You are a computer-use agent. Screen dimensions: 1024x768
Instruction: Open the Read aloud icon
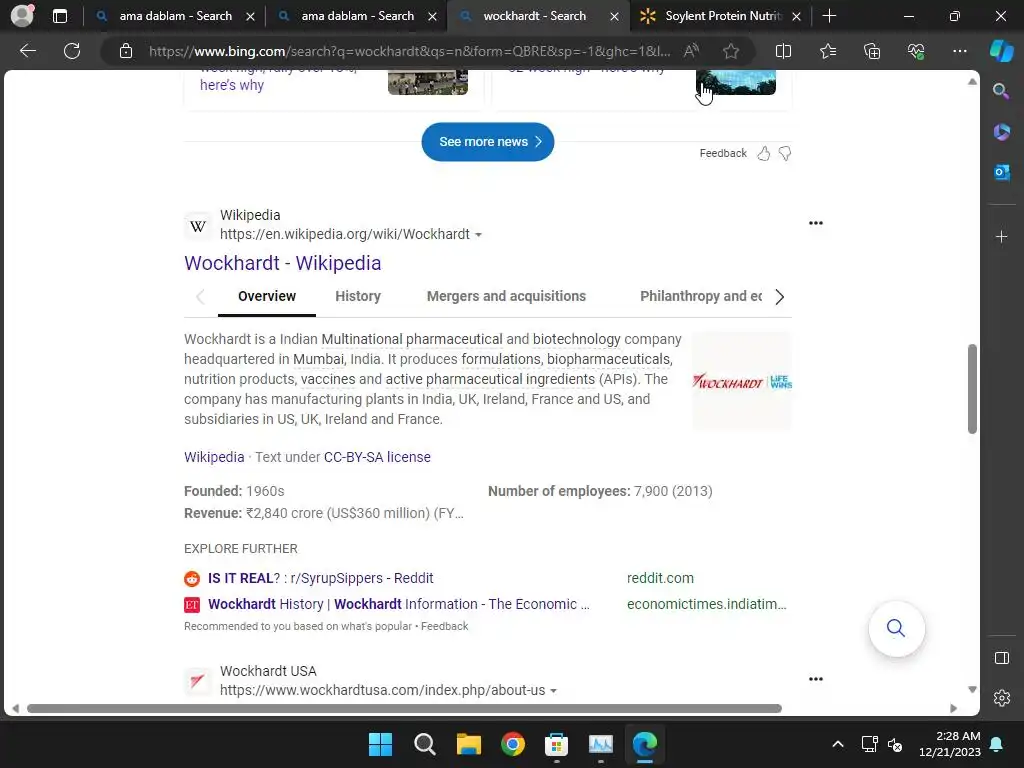point(692,51)
